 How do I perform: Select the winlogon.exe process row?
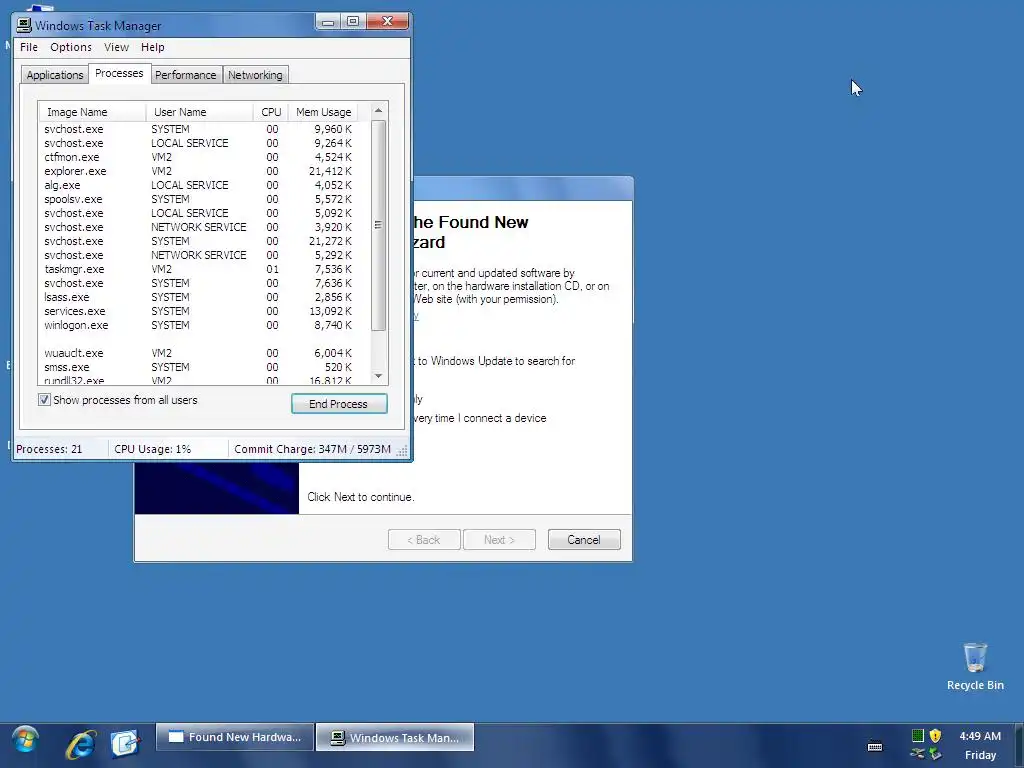(199, 325)
